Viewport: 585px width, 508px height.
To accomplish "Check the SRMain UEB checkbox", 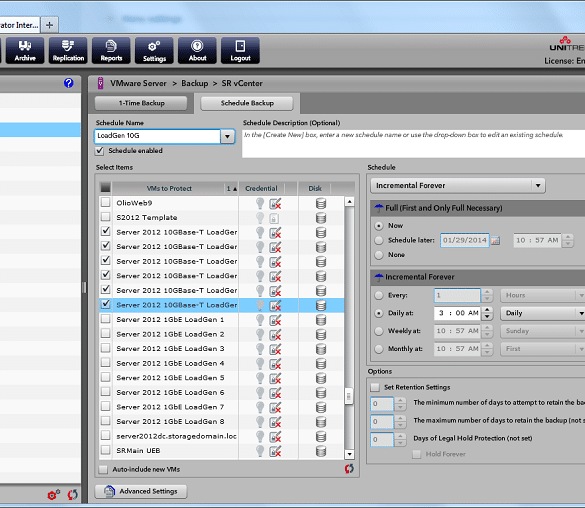I will 106,450.
